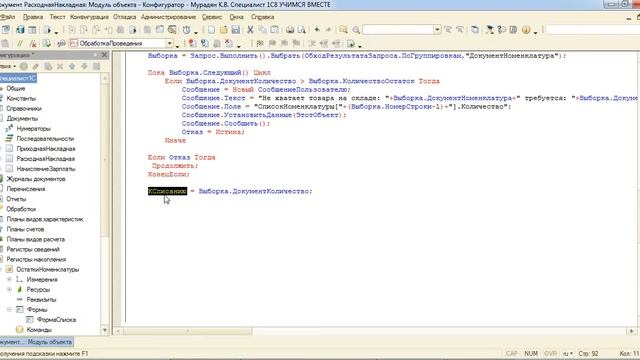Expand the Ресурсы node
The width and height of the screenshot is (640, 360).
(x=9, y=289)
